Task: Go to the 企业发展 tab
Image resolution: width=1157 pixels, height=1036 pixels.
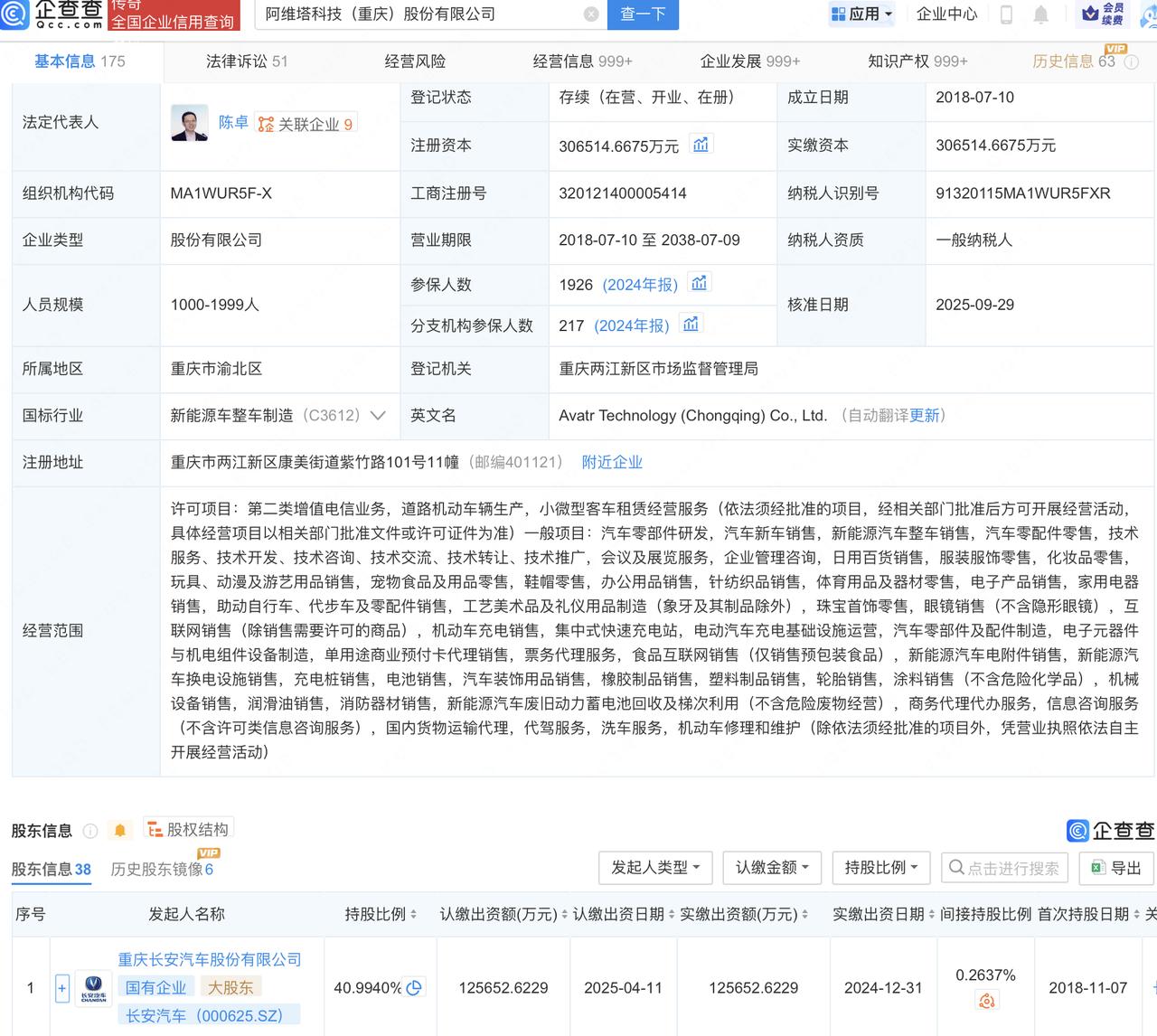Action: point(750,61)
